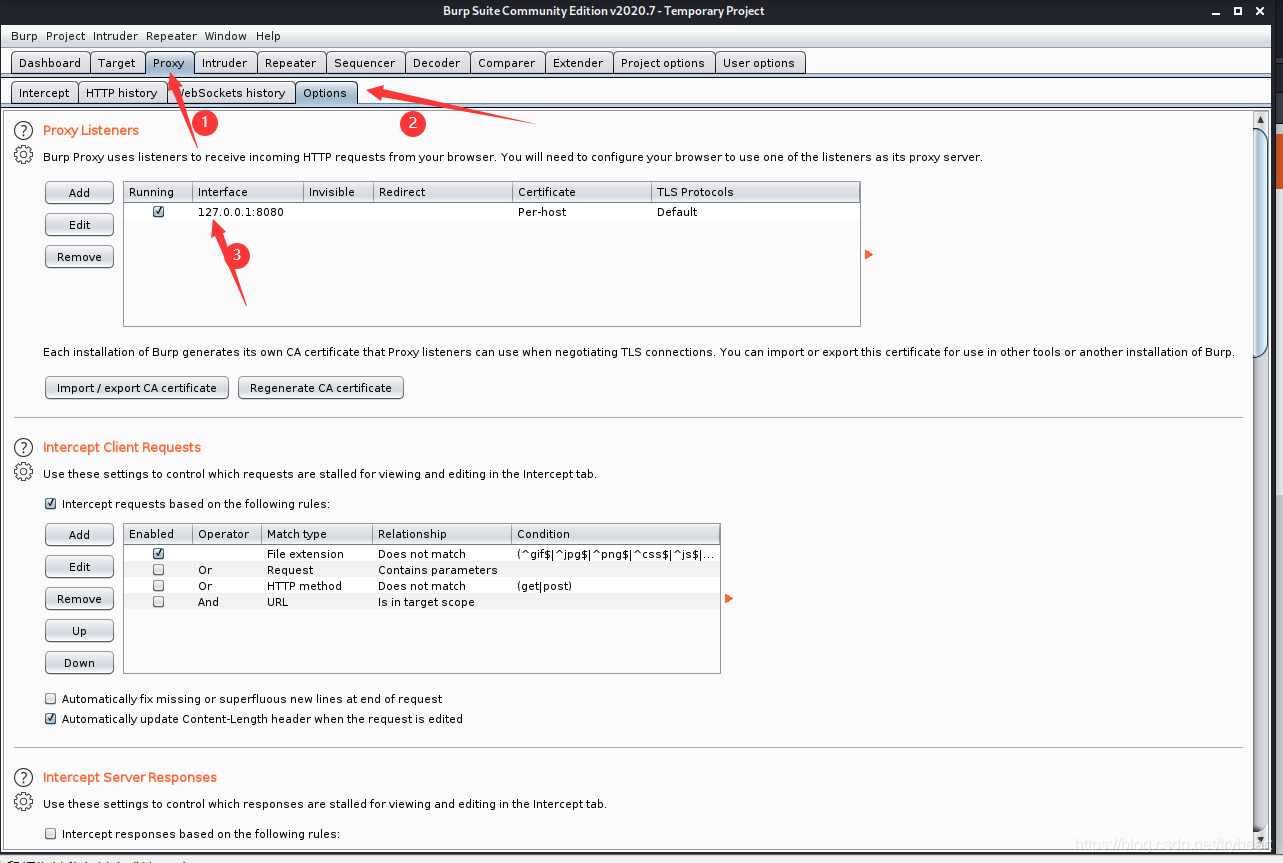
Task: Switch to Project options tab
Action: 663,63
